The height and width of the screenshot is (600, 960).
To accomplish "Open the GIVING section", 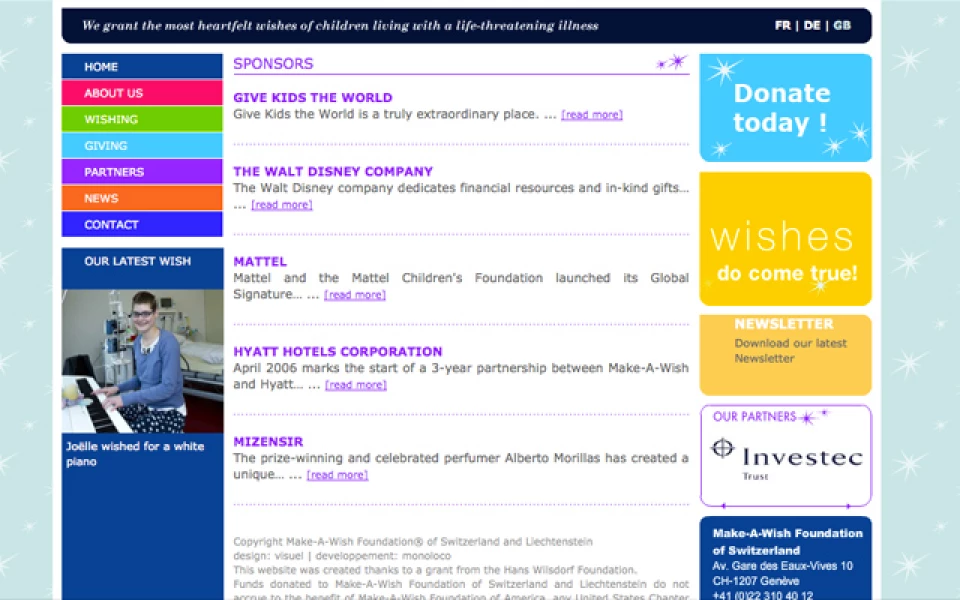I will click(x=142, y=145).
